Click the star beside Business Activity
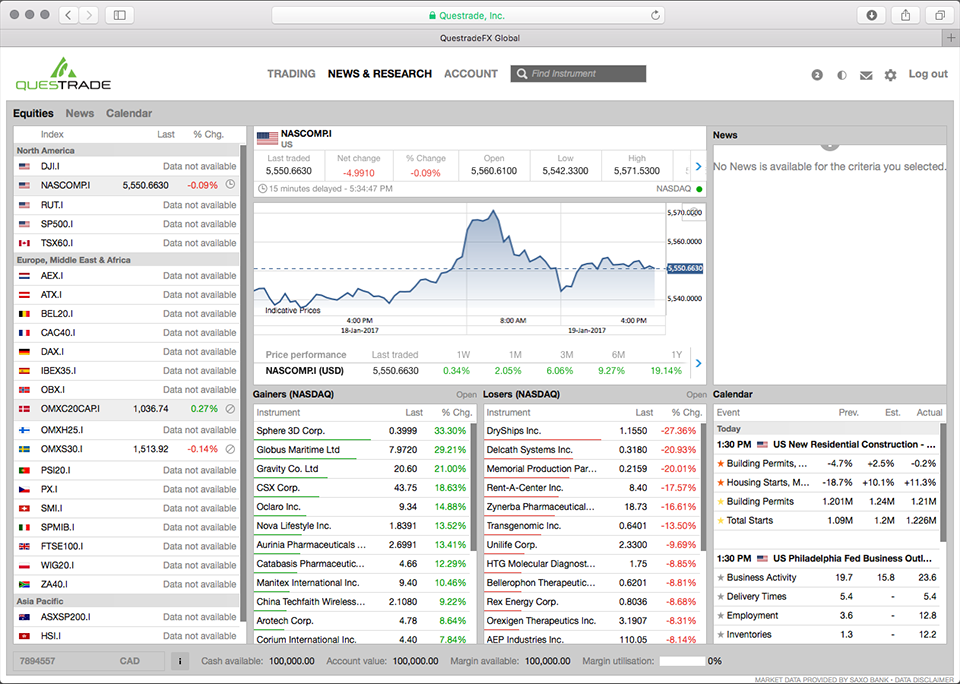The height and width of the screenshot is (684, 960). pyautogui.click(x=721, y=577)
